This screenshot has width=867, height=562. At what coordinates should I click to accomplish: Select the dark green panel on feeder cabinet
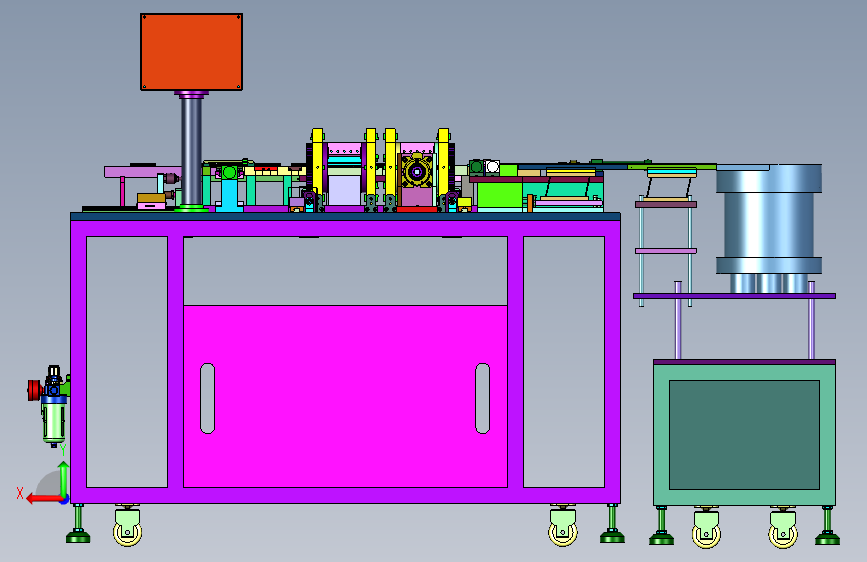744,435
